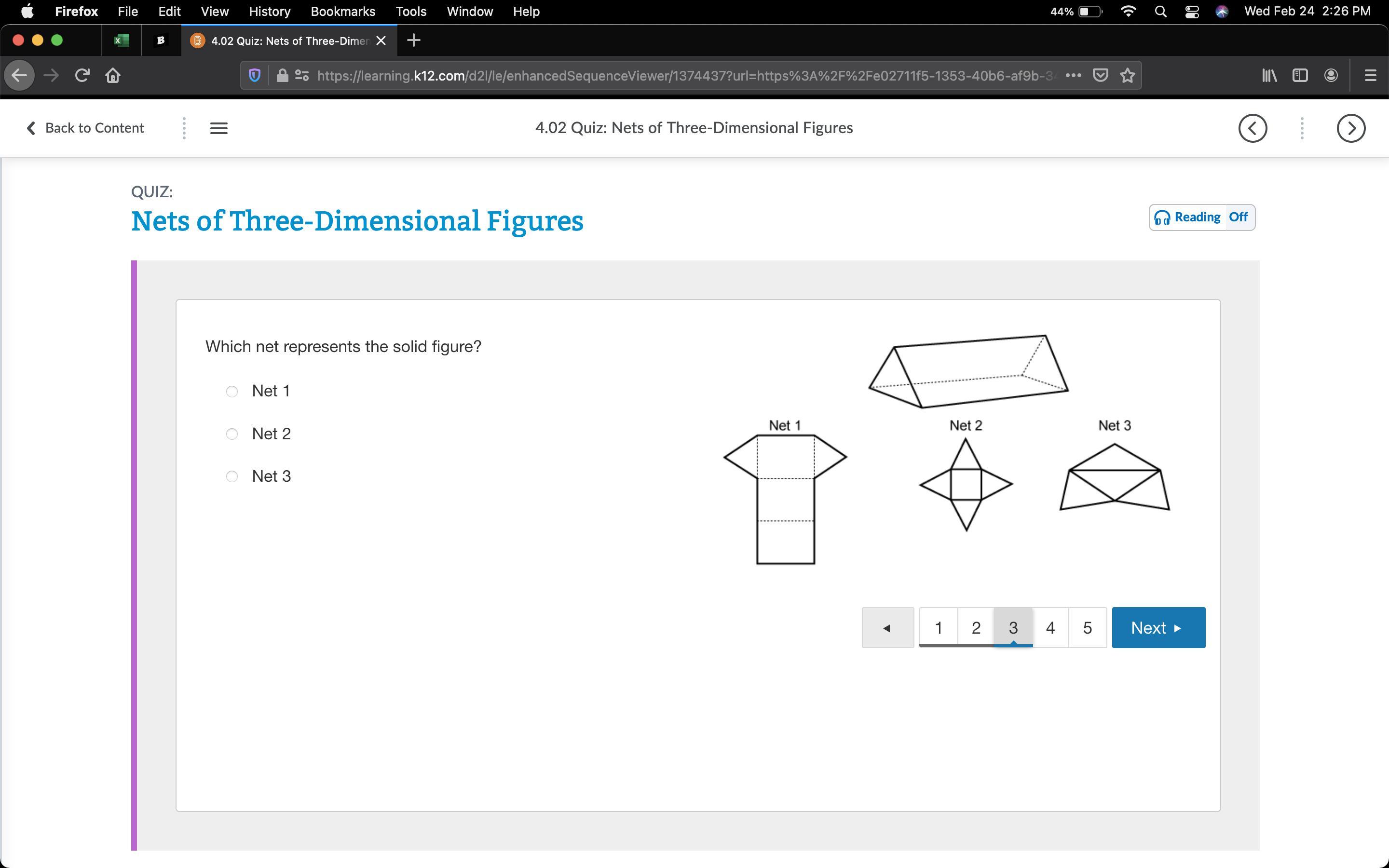The image size is (1389, 868).
Task: Go to Back to Content link
Action: [85, 128]
